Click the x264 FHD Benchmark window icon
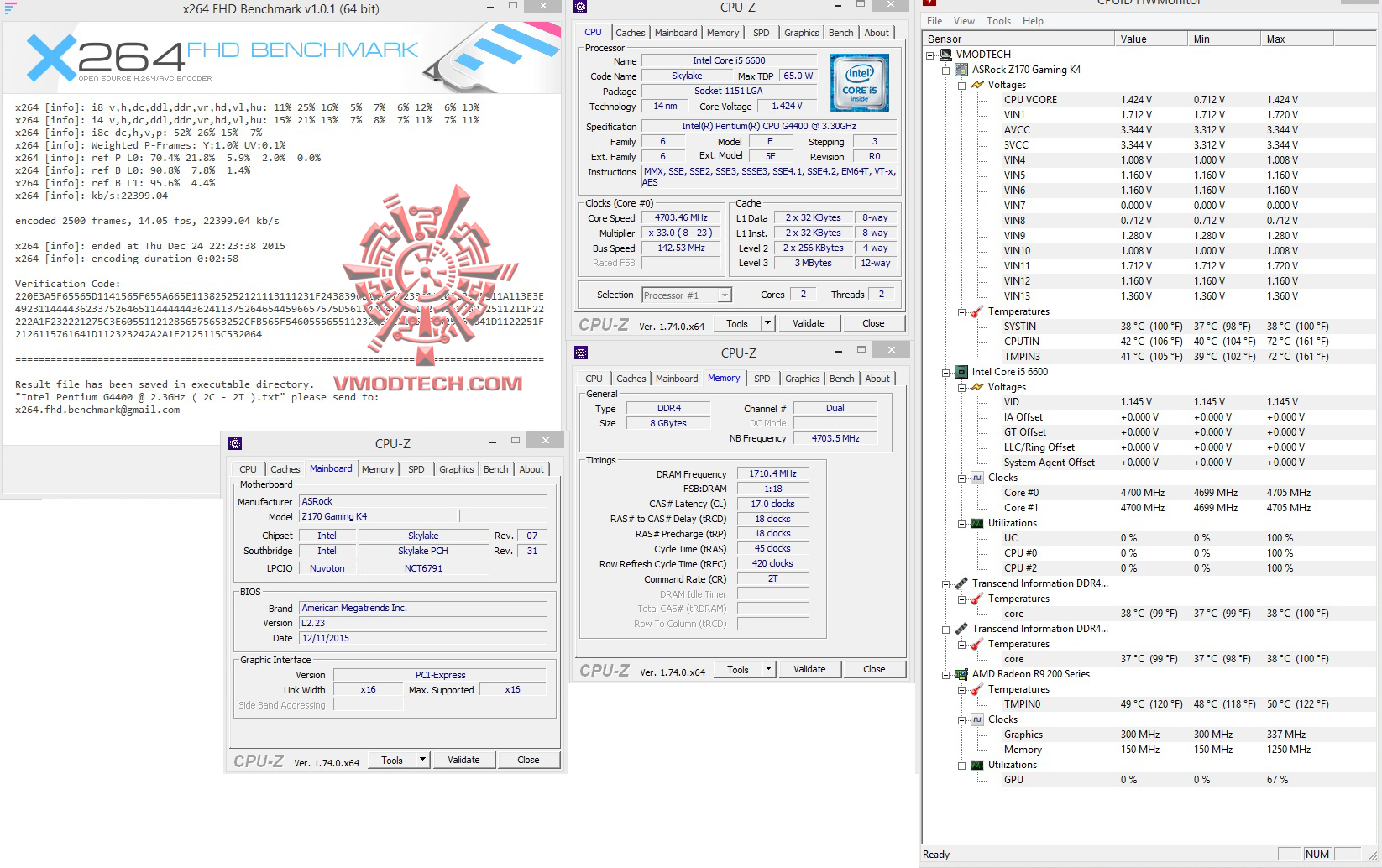The width and height of the screenshot is (1382, 868). pyautogui.click(x=11, y=8)
